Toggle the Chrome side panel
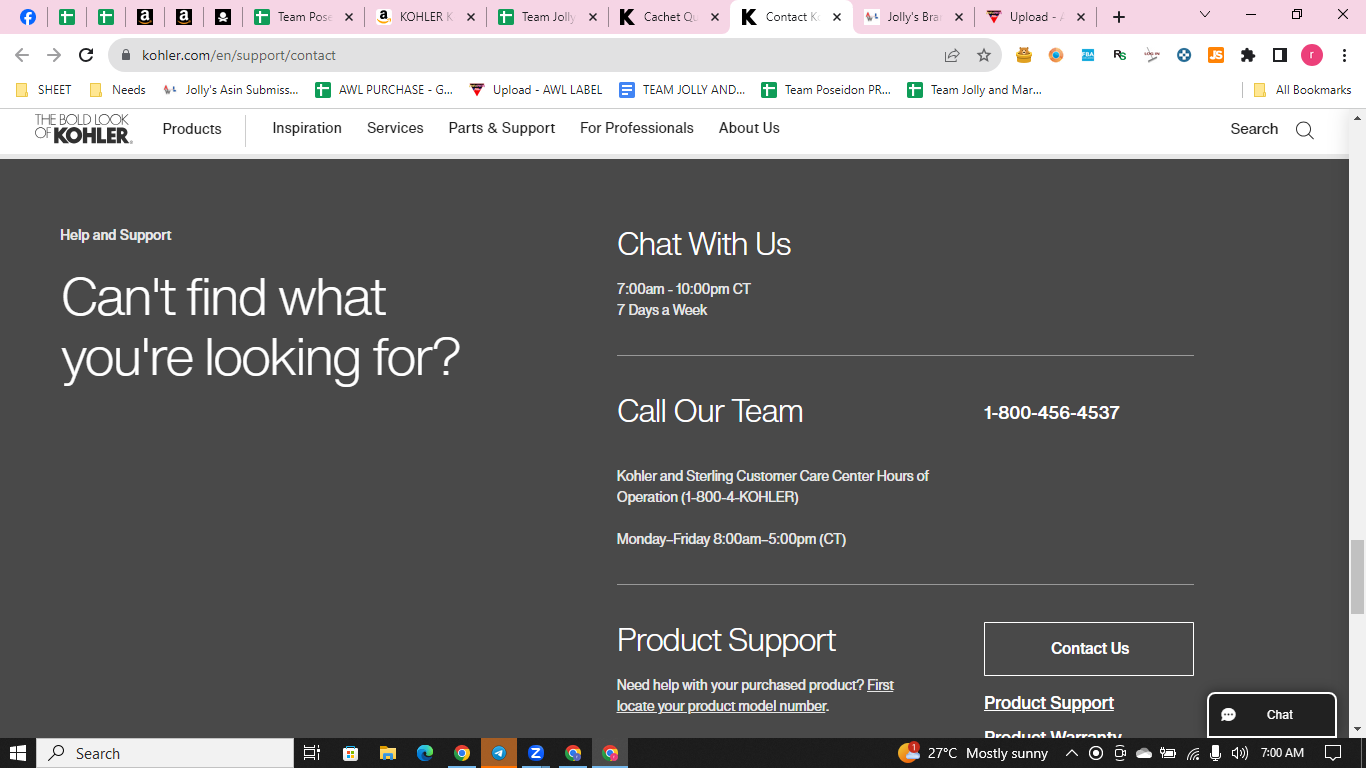This screenshot has height=768, width=1366. (1280, 56)
